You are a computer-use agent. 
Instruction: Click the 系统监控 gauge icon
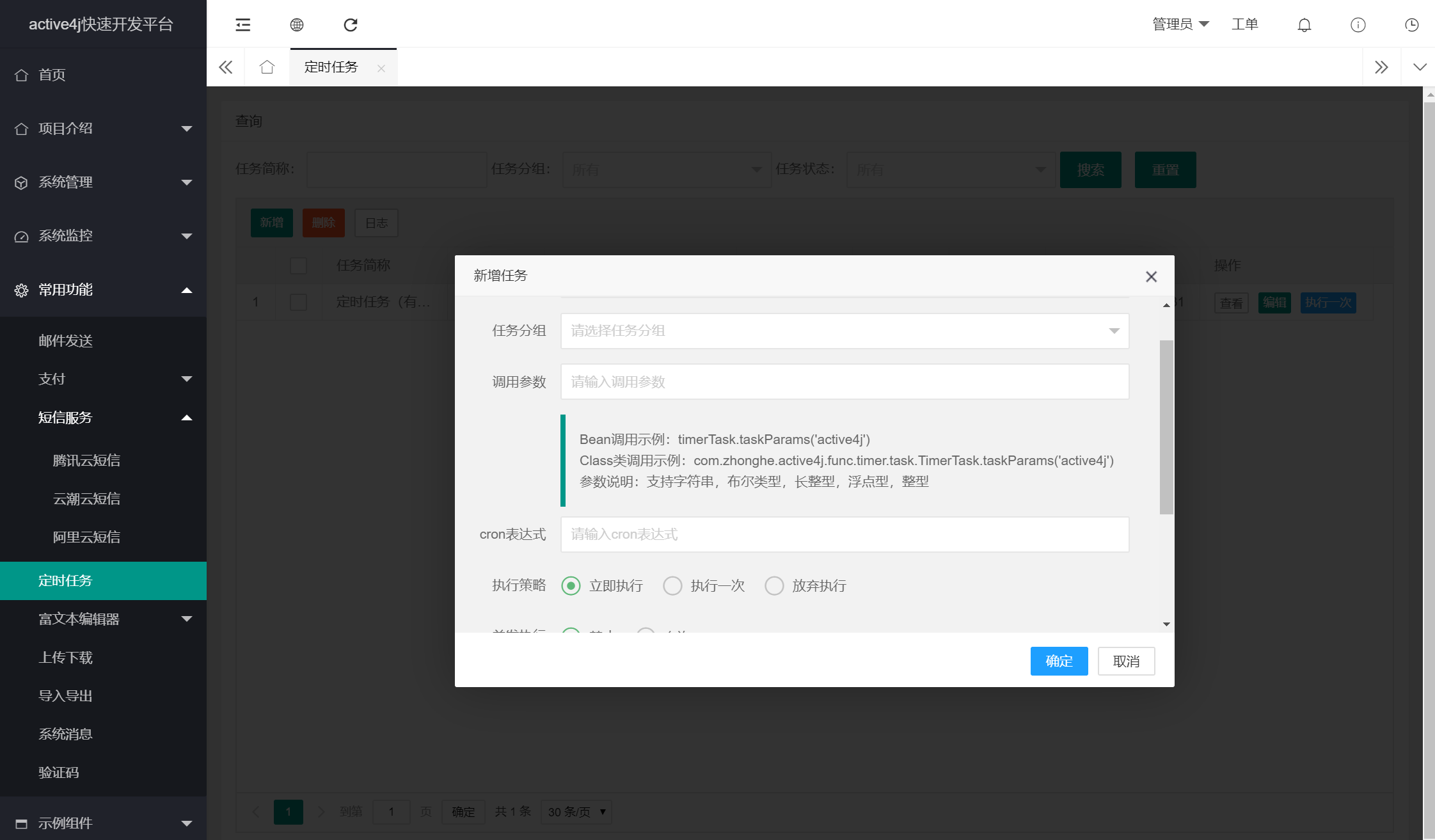21,236
